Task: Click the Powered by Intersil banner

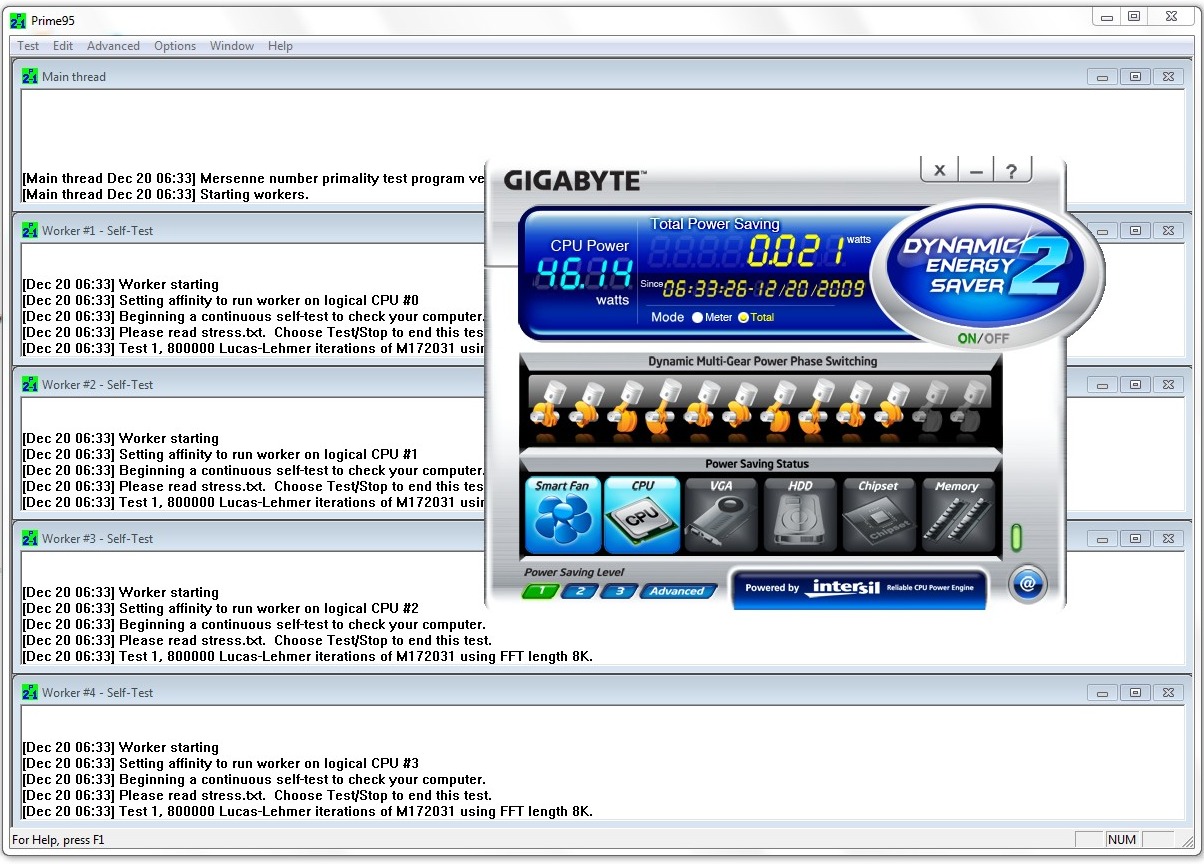Action: tap(859, 588)
